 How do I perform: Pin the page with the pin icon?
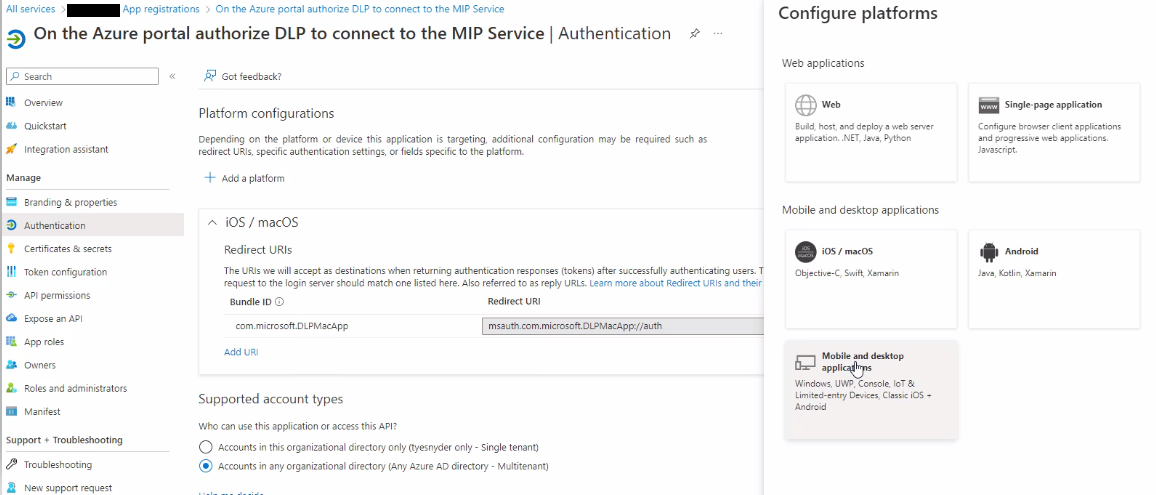pyautogui.click(x=694, y=34)
